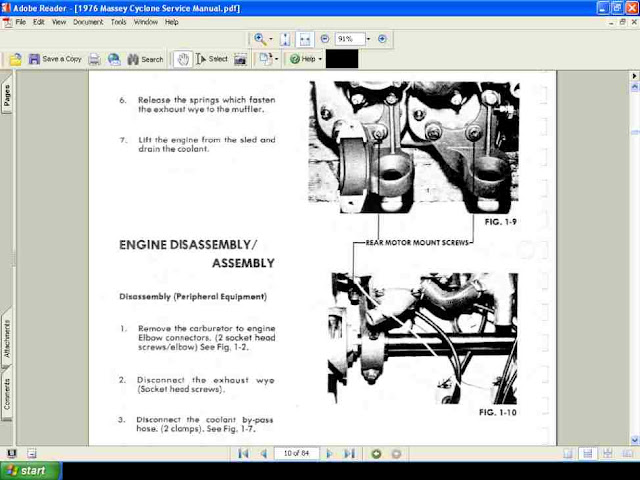Click the vertical scrollbar up arrow
This screenshot has width=640, height=480.
(635, 87)
